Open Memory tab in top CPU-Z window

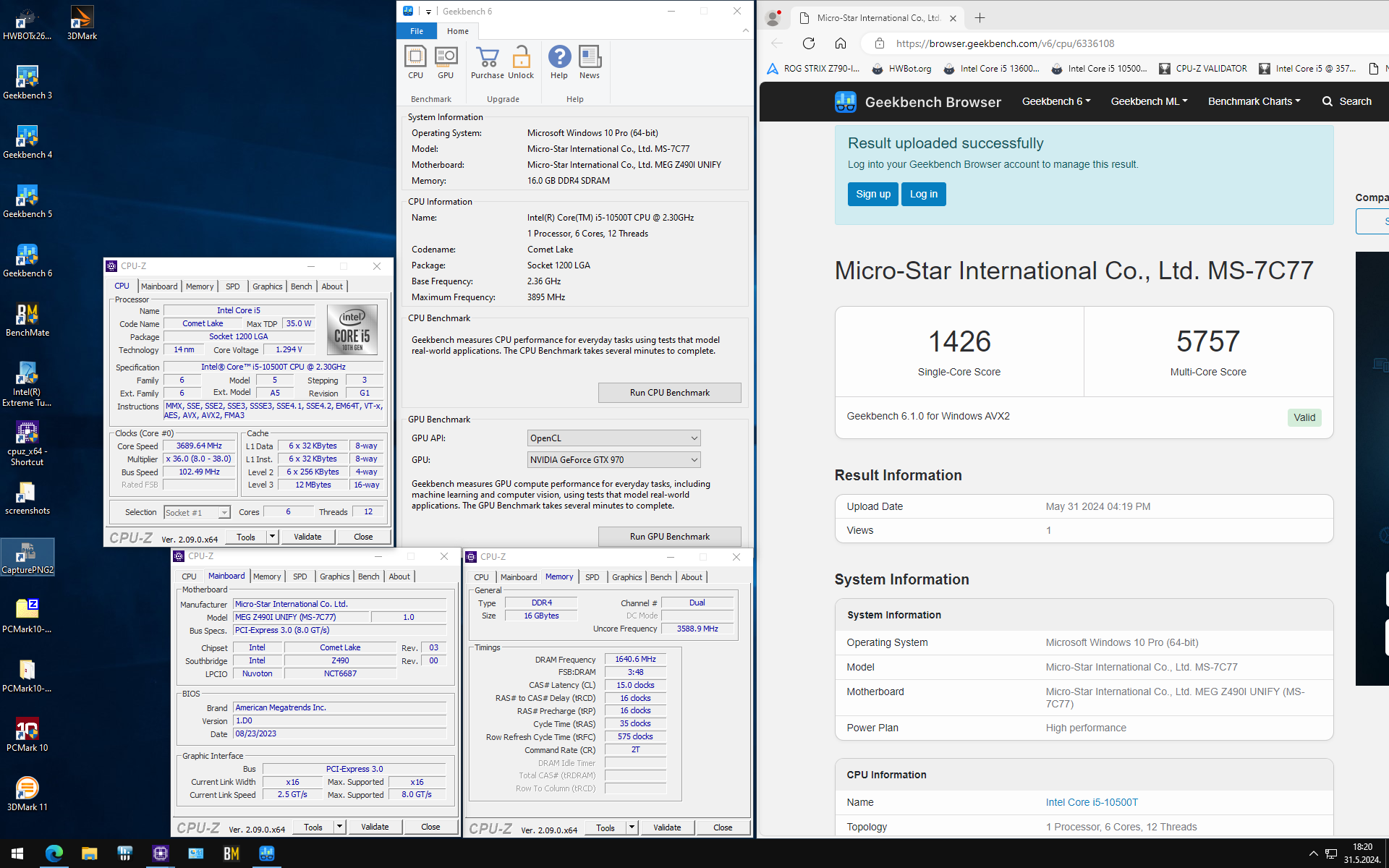click(x=200, y=286)
